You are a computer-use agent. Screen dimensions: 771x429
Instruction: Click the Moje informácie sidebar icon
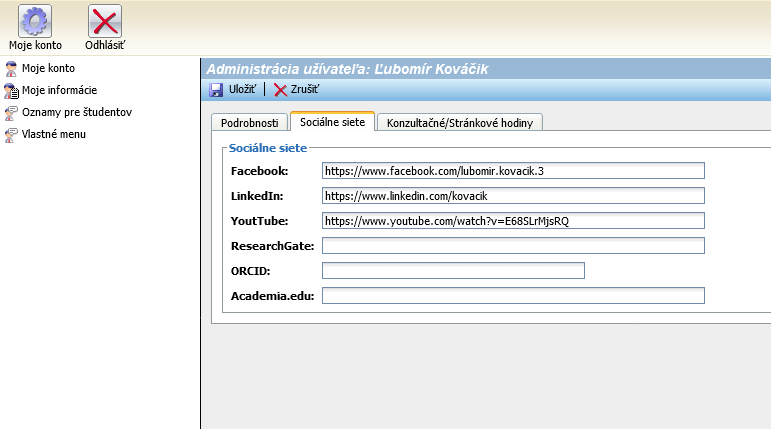click(11, 90)
